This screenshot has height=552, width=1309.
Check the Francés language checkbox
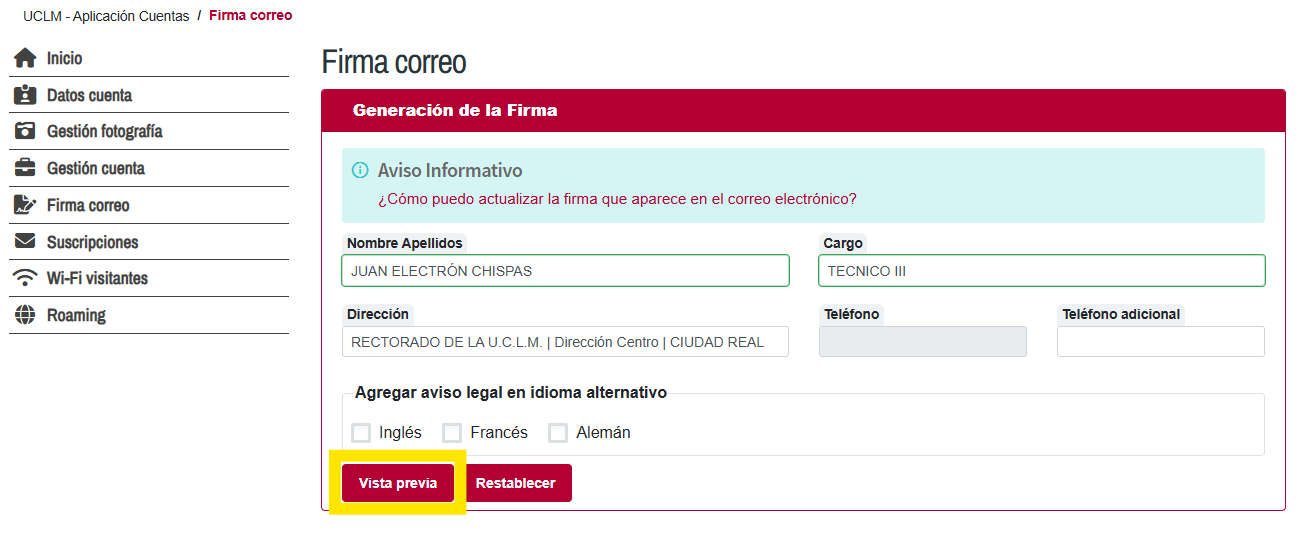tap(452, 433)
